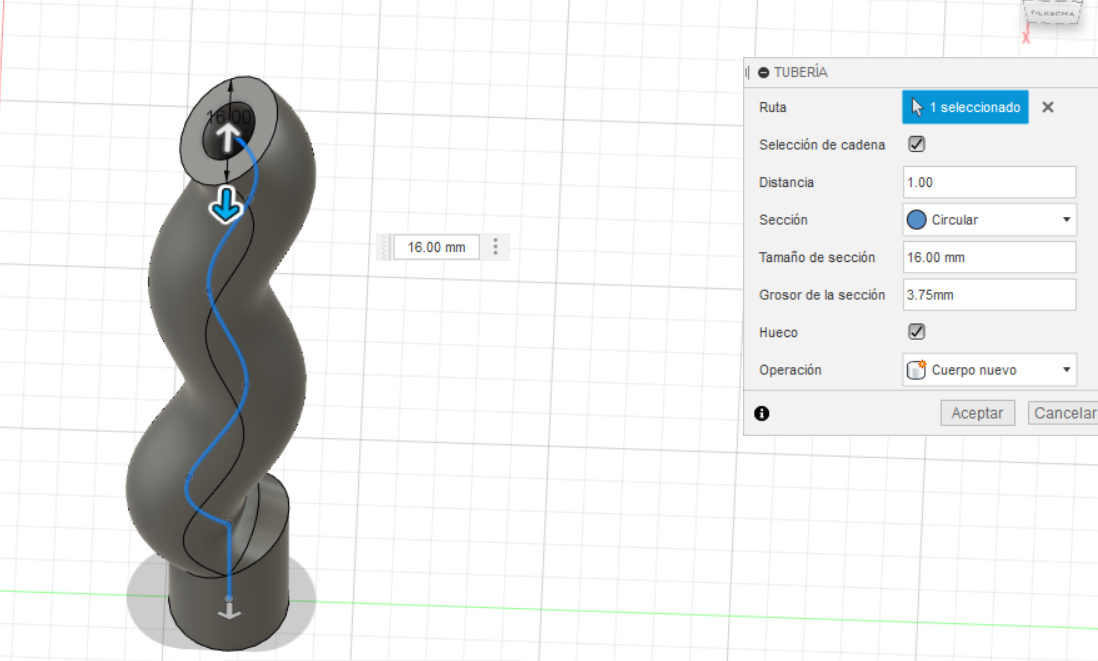This screenshot has height=661, width=1098.
Task: Open the Operación Cuerpo nuevo dropdown
Action: click(x=989, y=370)
